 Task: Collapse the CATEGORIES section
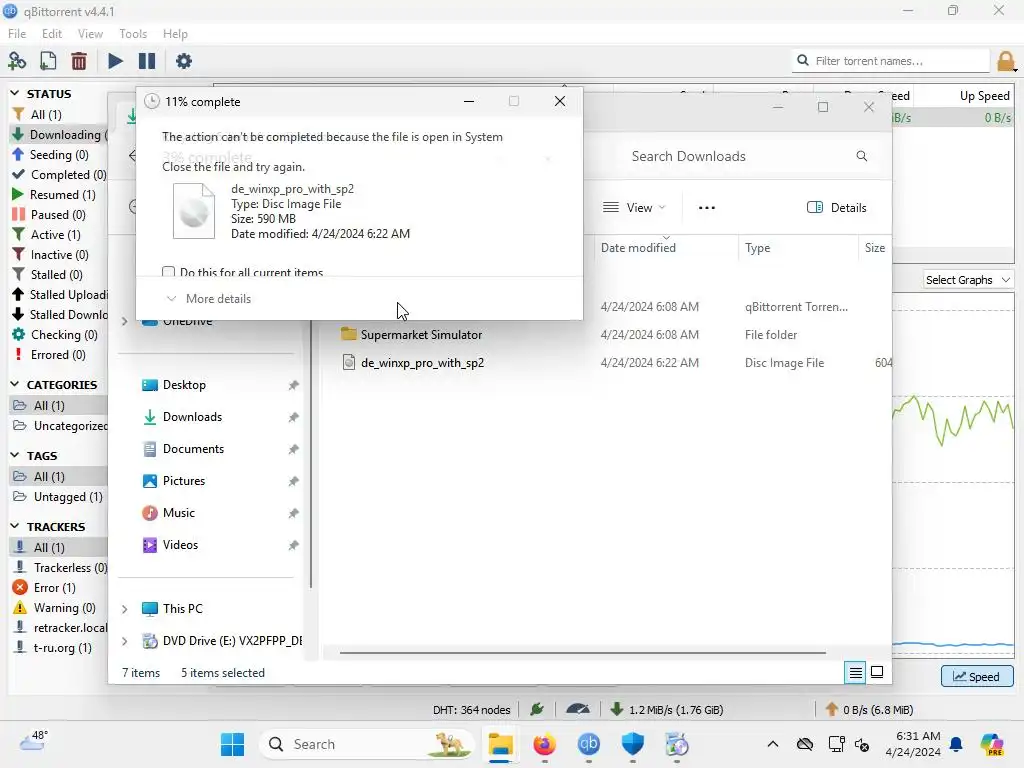pyautogui.click(x=15, y=384)
